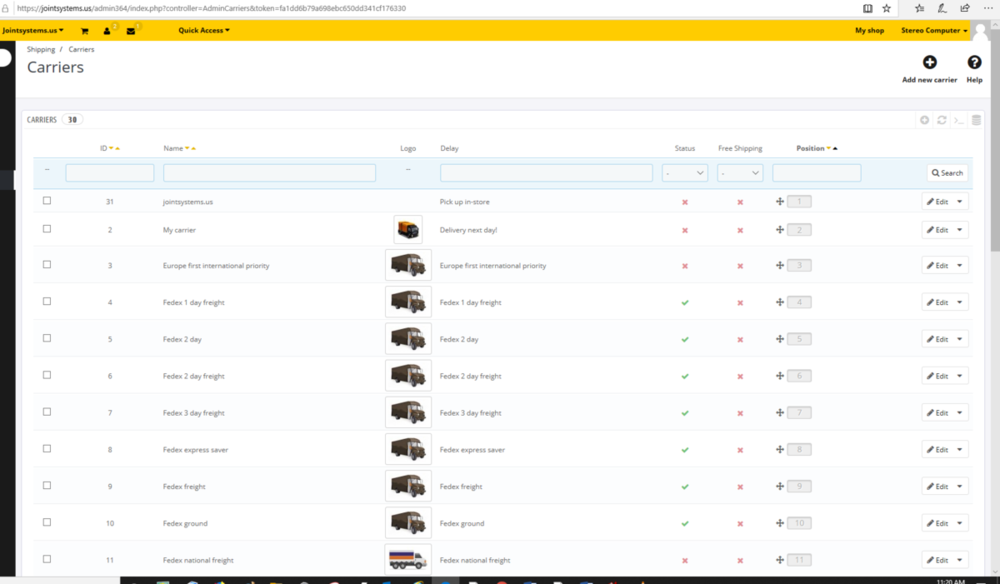Click the move handle for Fedex ground row
This screenshot has height=584, width=1000.
pyautogui.click(x=780, y=523)
